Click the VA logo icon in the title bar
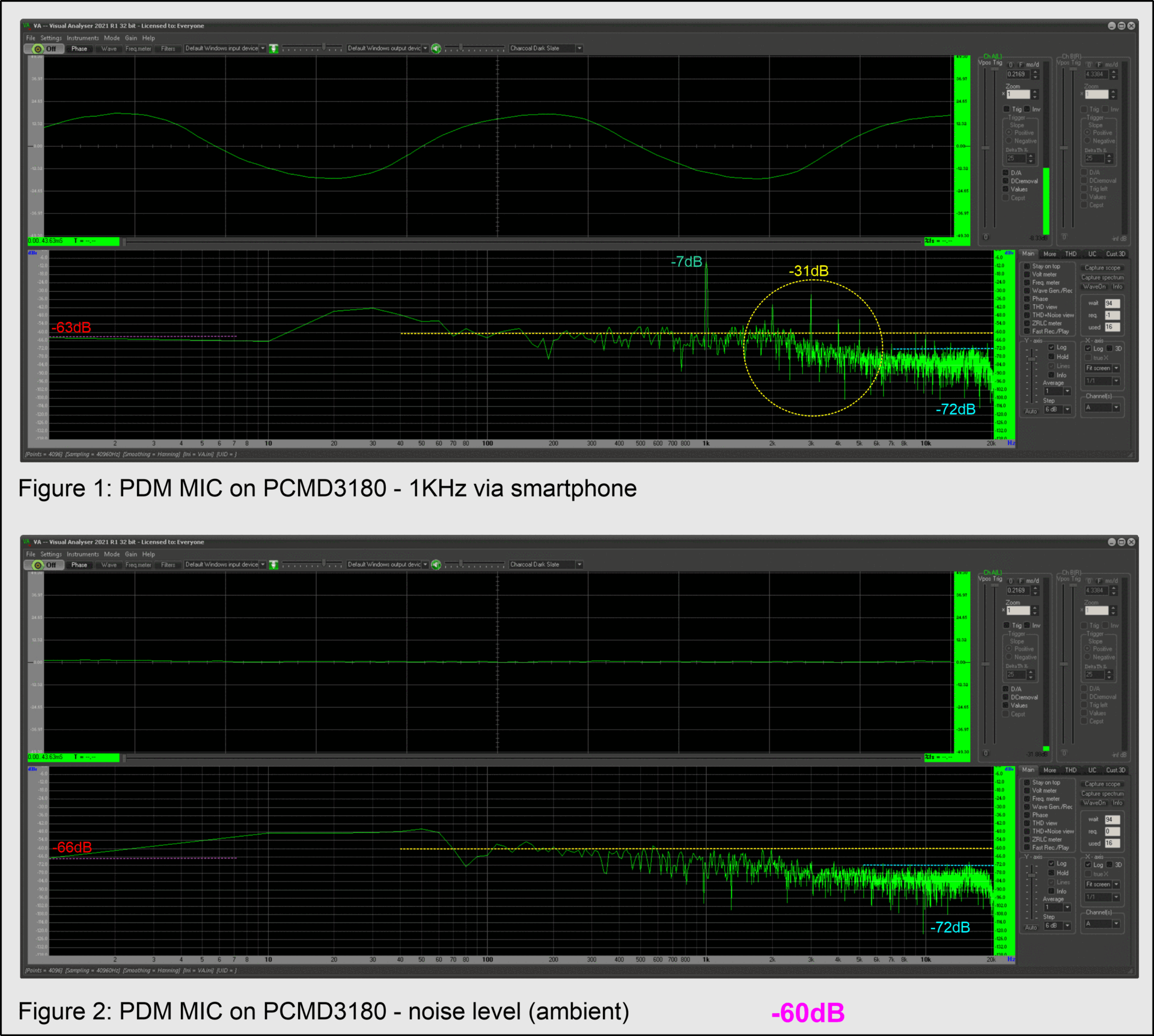Image resolution: width=1154 pixels, height=1036 pixels. pyautogui.click(x=25, y=26)
